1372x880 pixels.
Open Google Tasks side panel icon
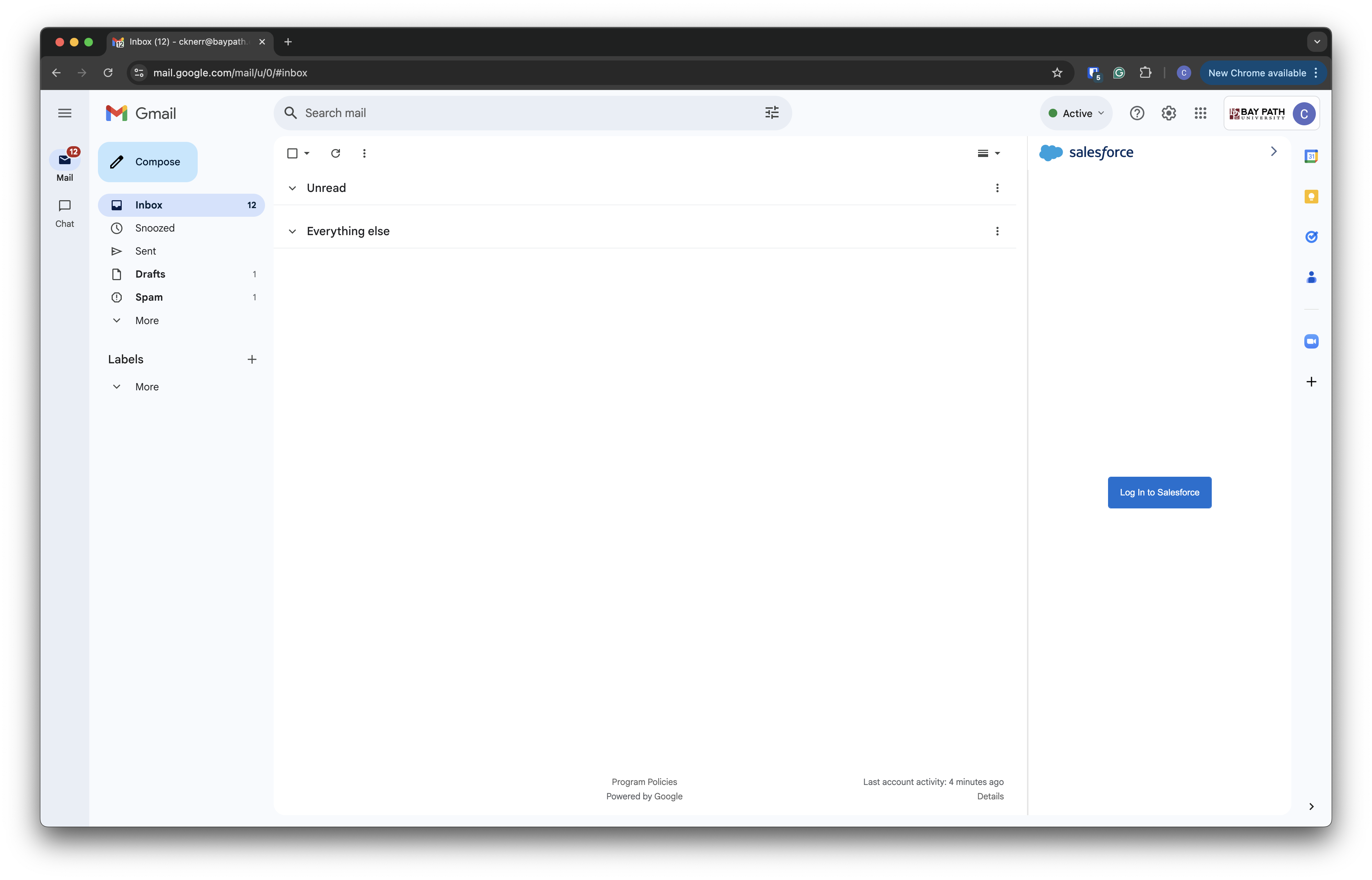(x=1311, y=237)
